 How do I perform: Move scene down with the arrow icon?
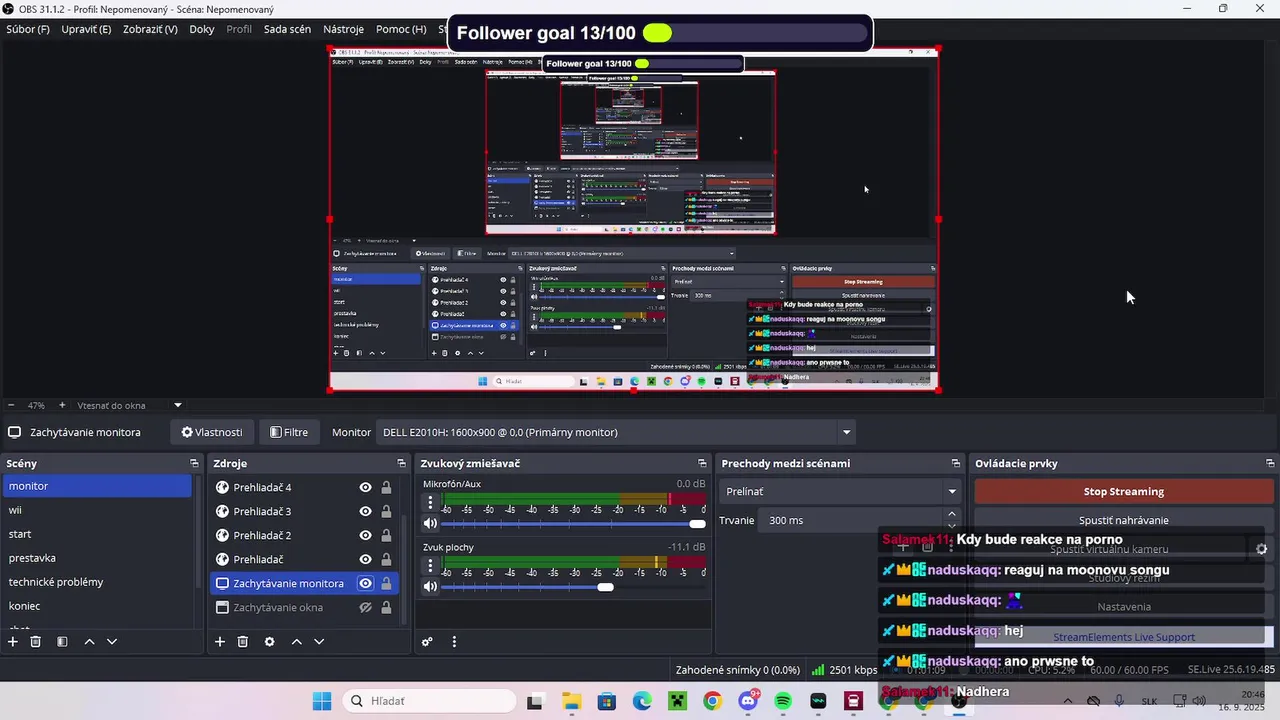click(x=112, y=641)
